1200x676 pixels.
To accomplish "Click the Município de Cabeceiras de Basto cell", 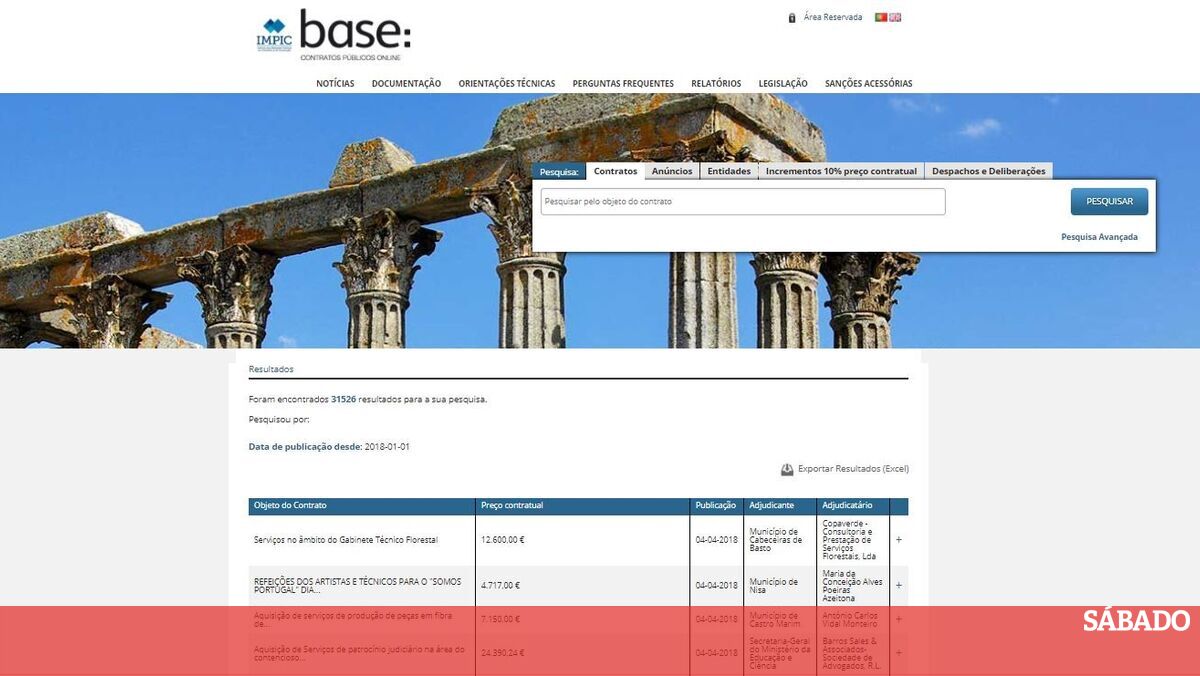I will pos(776,540).
